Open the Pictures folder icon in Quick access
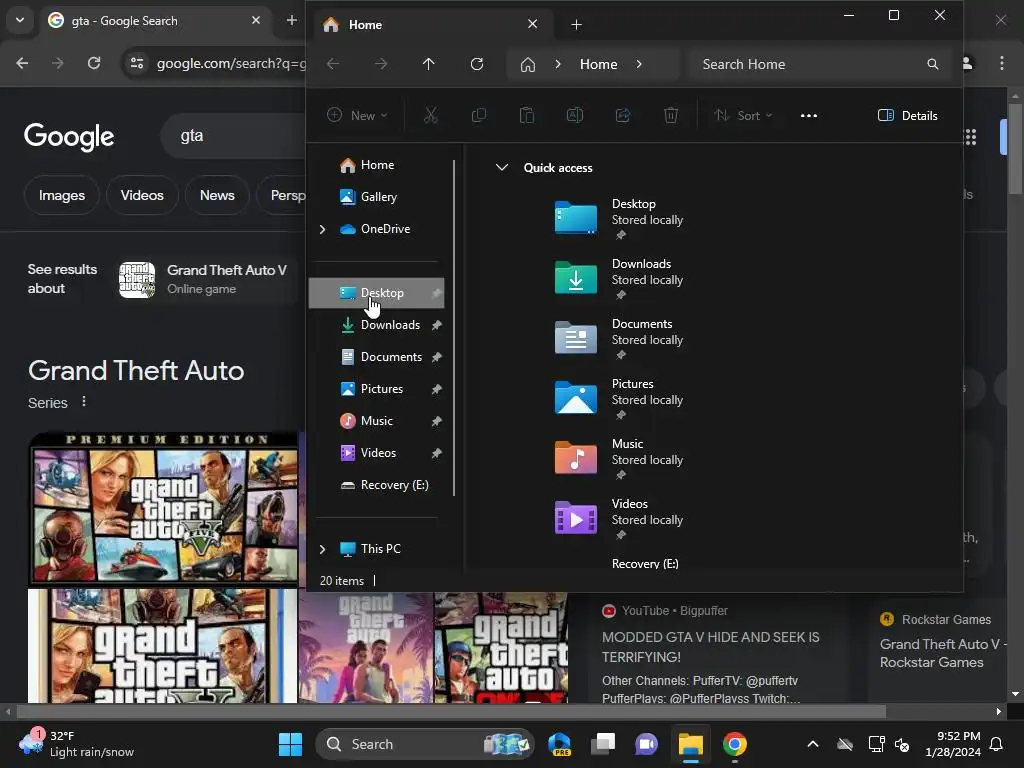 click(575, 398)
